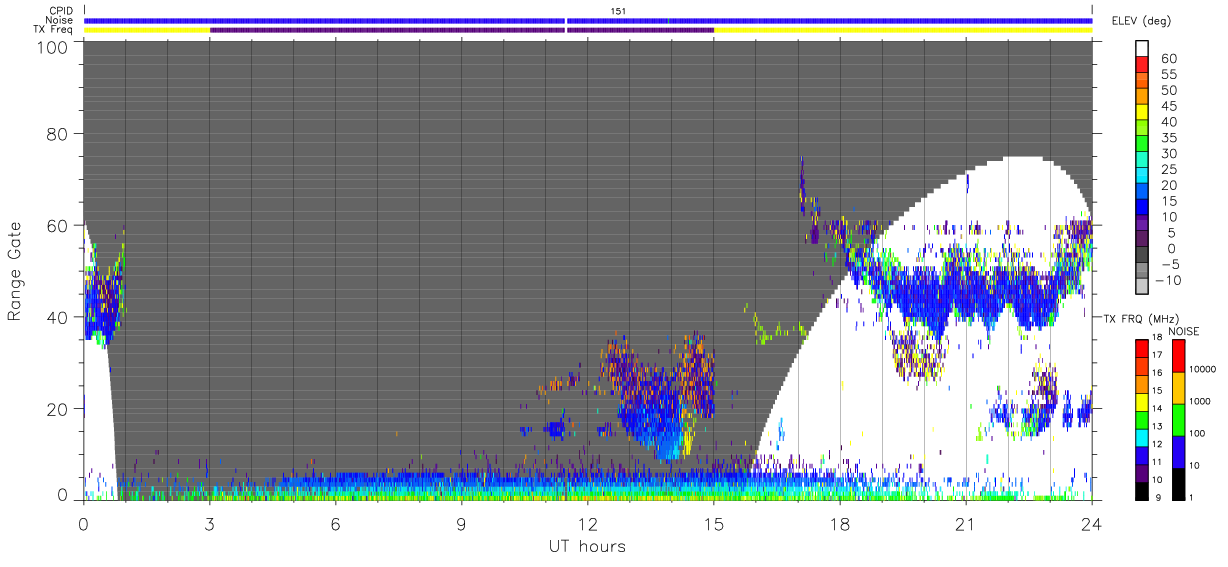Click the red 17–18 MHz TX FRQ swatch
1228x567 pixels.
[1143, 349]
